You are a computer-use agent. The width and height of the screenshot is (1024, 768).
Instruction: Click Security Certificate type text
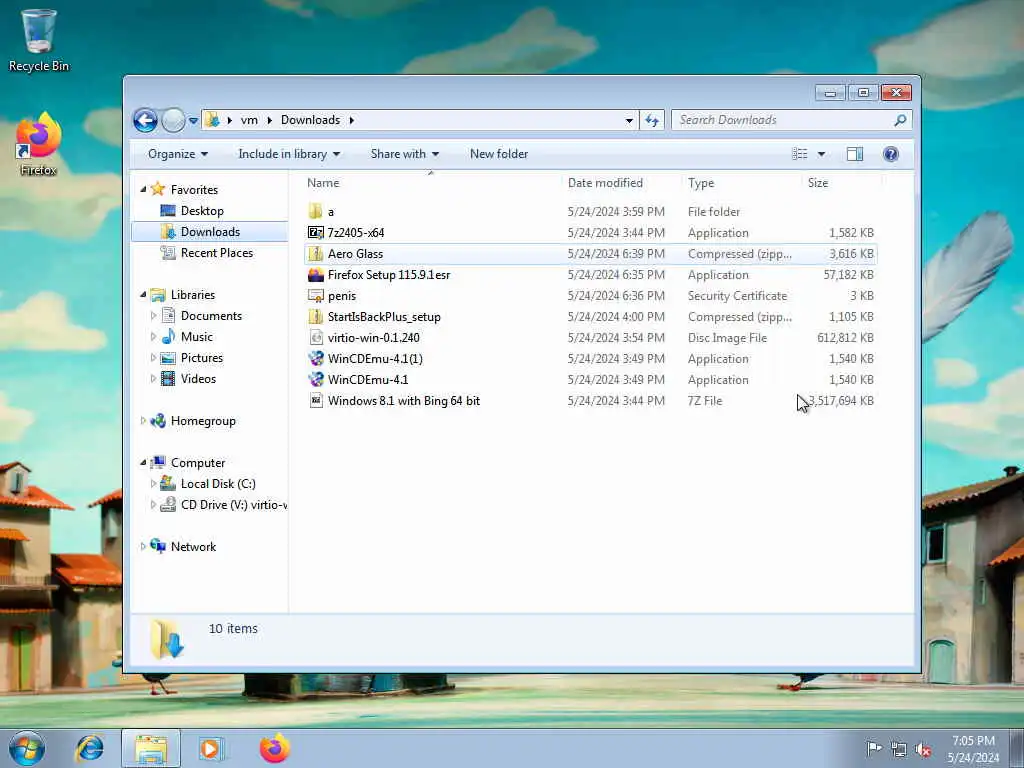[x=737, y=296]
